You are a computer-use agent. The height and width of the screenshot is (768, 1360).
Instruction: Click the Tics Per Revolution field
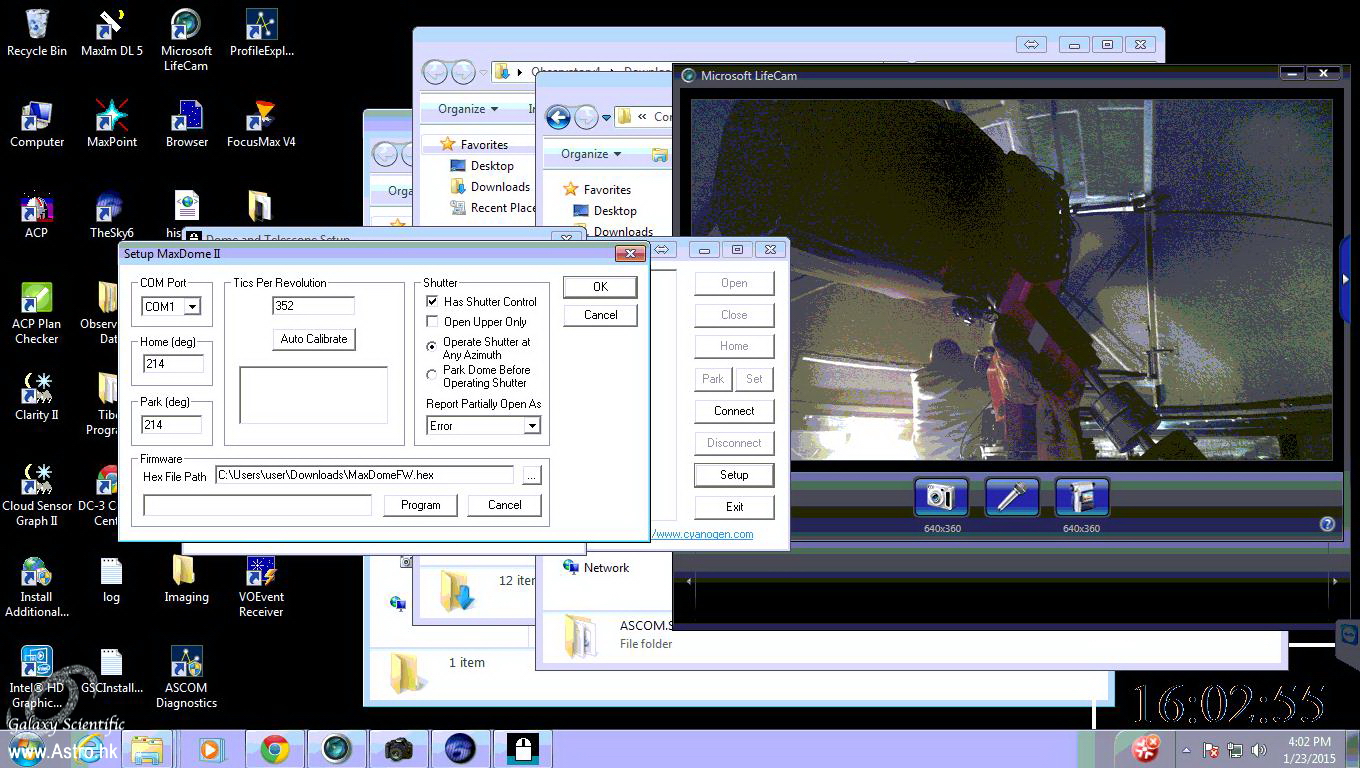[313, 306]
